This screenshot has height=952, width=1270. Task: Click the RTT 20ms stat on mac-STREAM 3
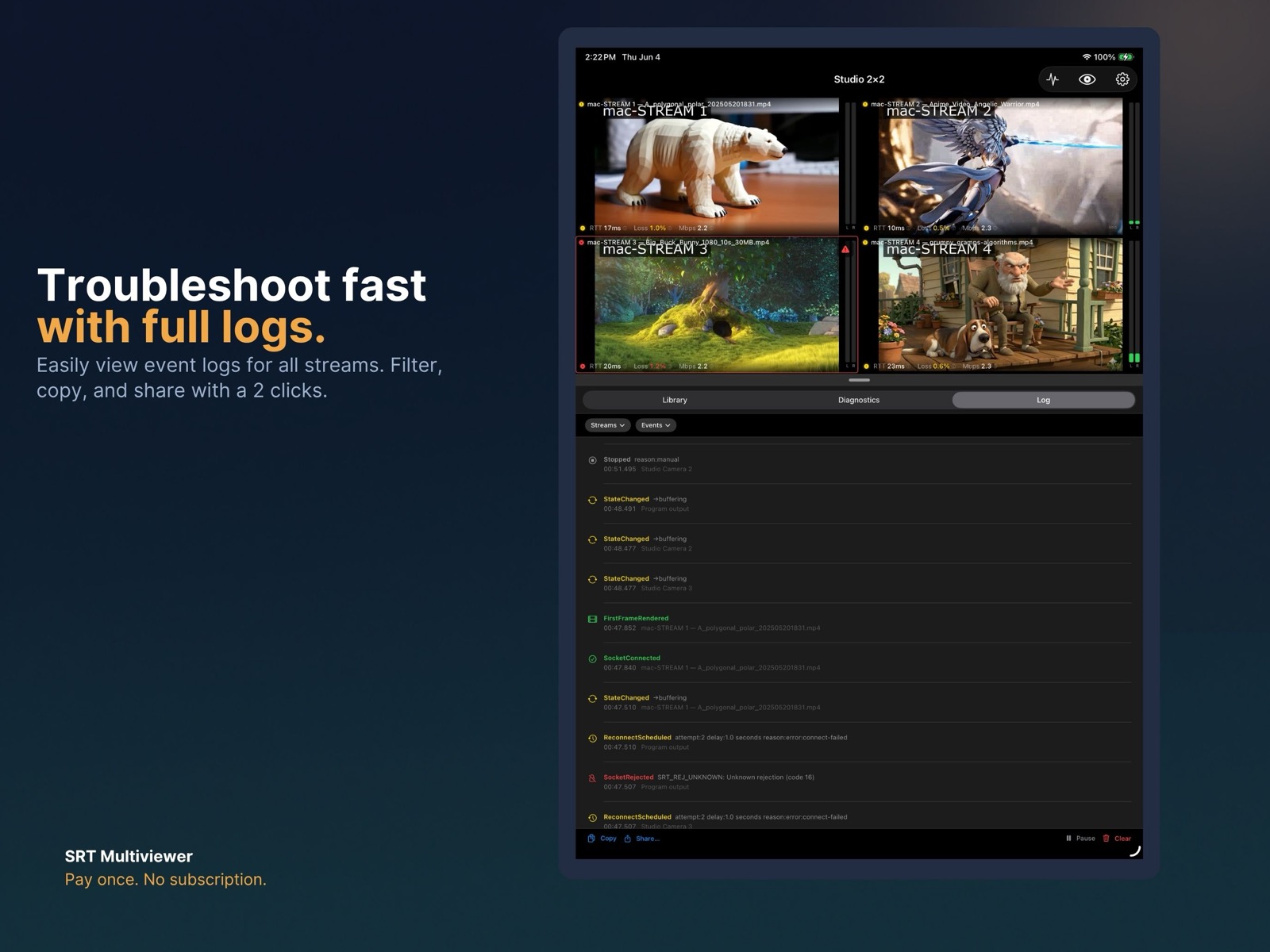[605, 367]
